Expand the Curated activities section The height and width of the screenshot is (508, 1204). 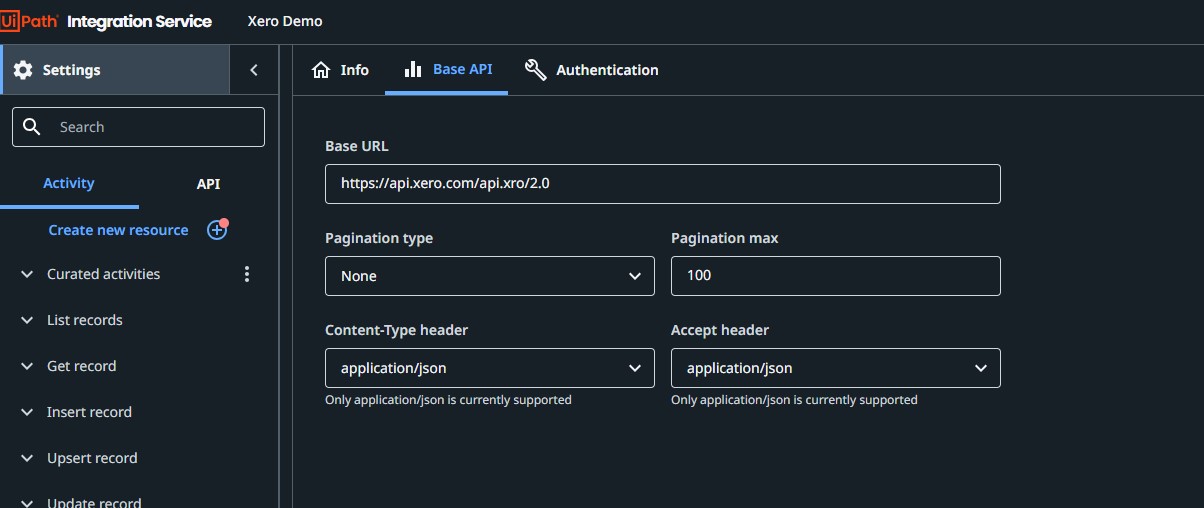(x=27, y=274)
